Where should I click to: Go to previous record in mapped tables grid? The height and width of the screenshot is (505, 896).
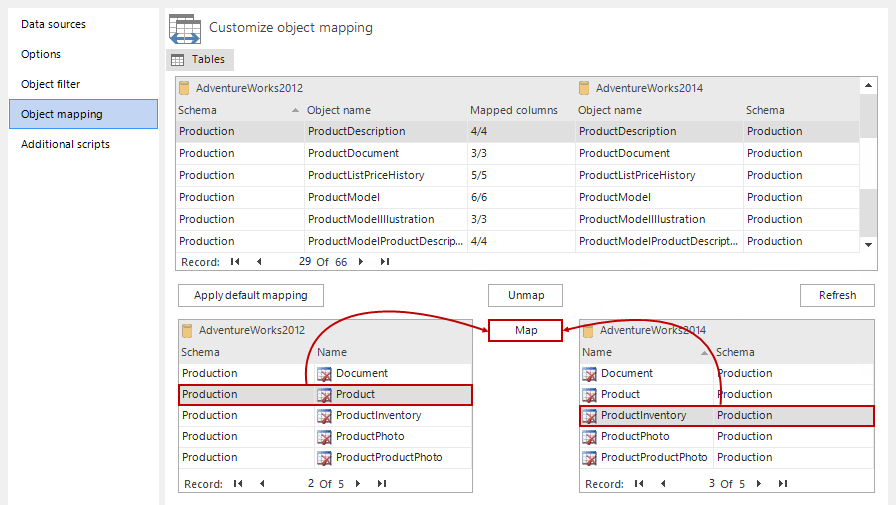259,262
